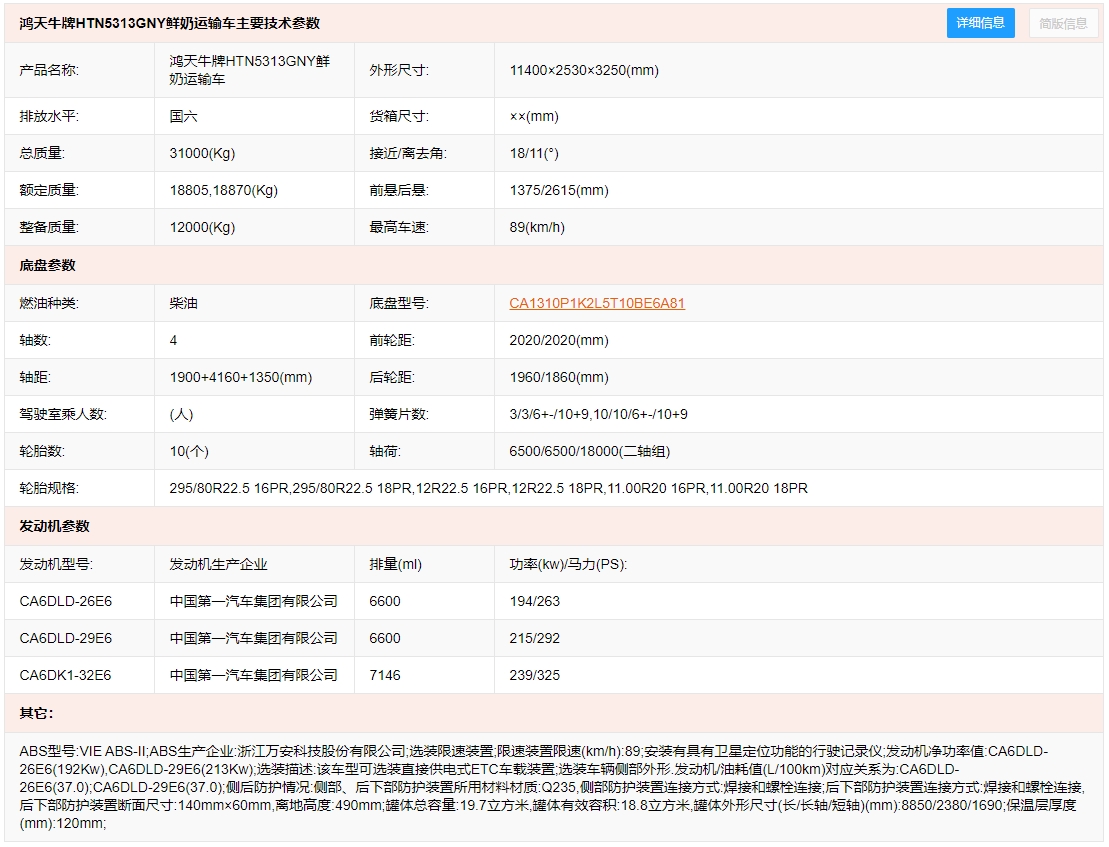Select top speed value 89(km/h)
The image size is (1109, 847).
[537, 227]
